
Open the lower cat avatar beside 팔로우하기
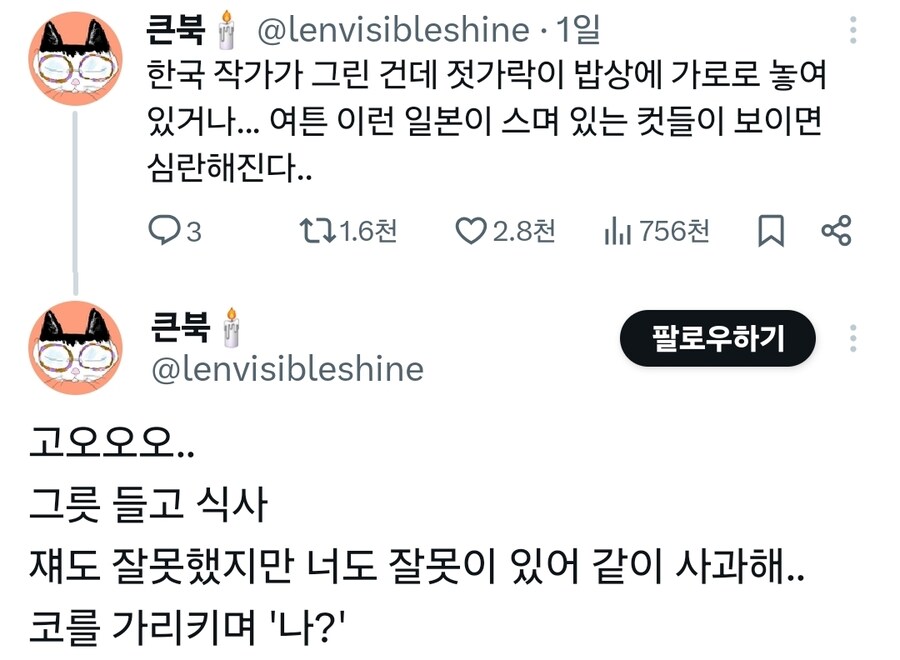point(76,346)
